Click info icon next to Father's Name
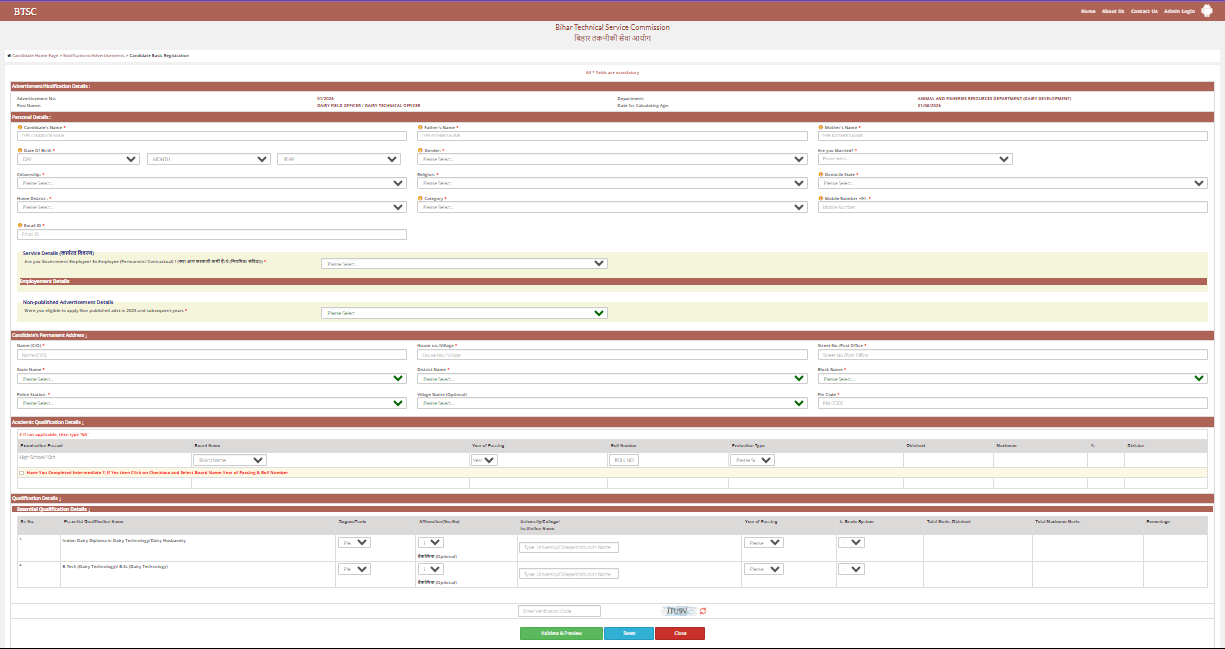Image resolution: width=1225 pixels, height=649 pixels. tap(420, 128)
